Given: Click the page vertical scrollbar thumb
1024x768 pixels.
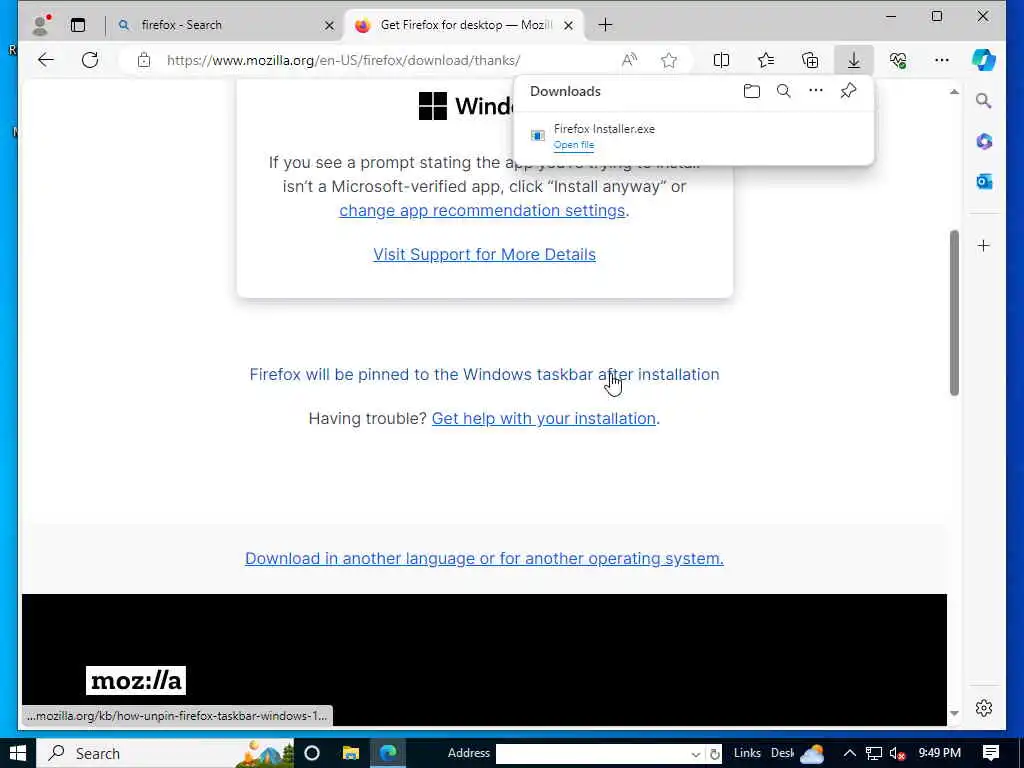Looking at the screenshot, I should [954, 312].
